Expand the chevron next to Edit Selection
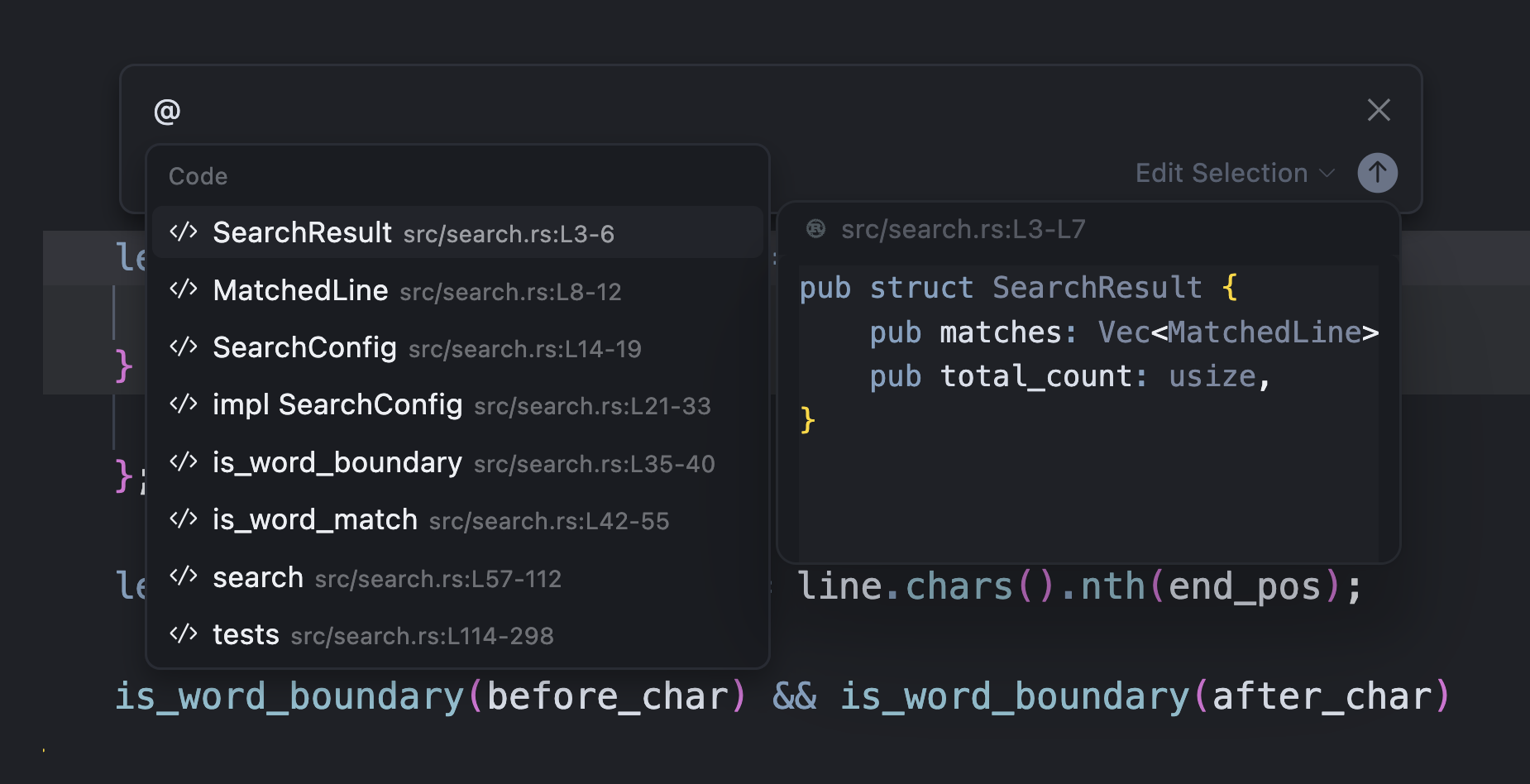Image resolution: width=1530 pixels, height=784 pixels. tap(1327, 174)
